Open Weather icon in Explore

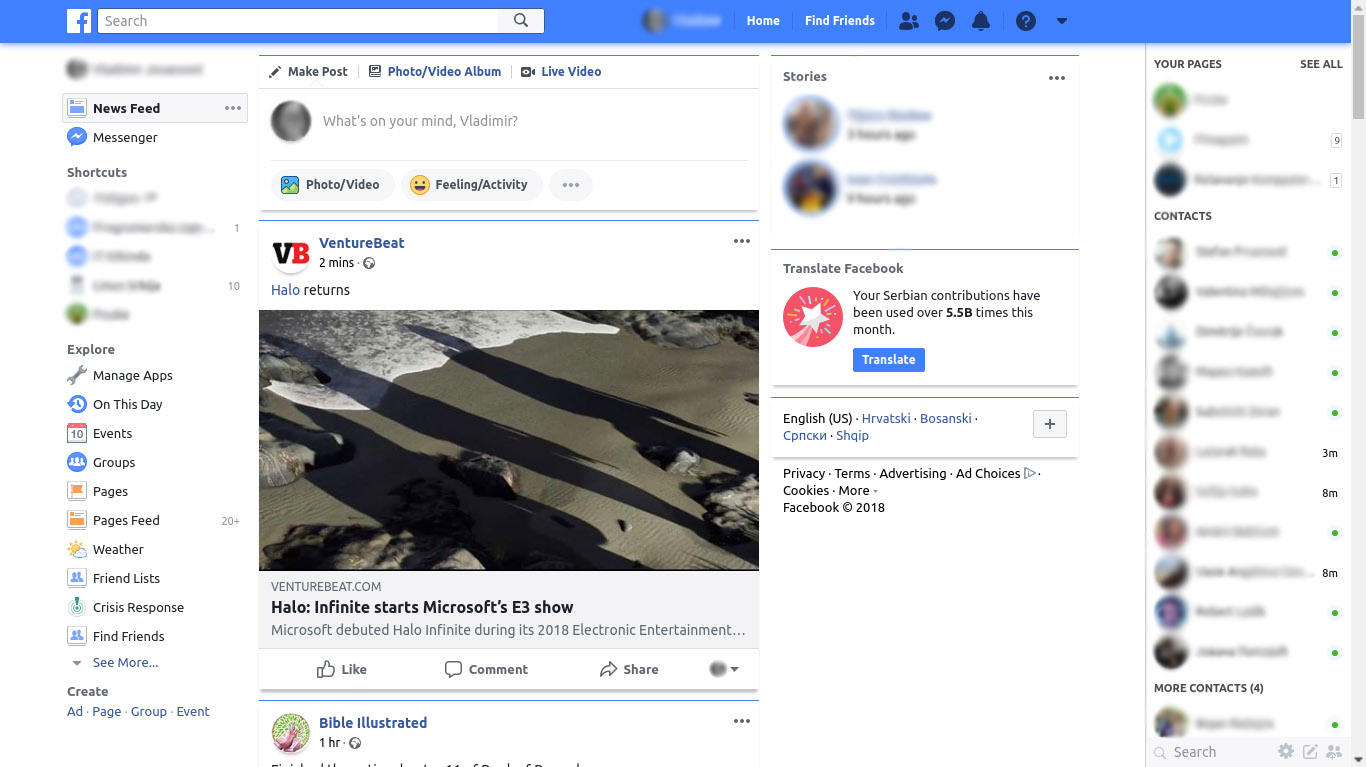(77, 549)
